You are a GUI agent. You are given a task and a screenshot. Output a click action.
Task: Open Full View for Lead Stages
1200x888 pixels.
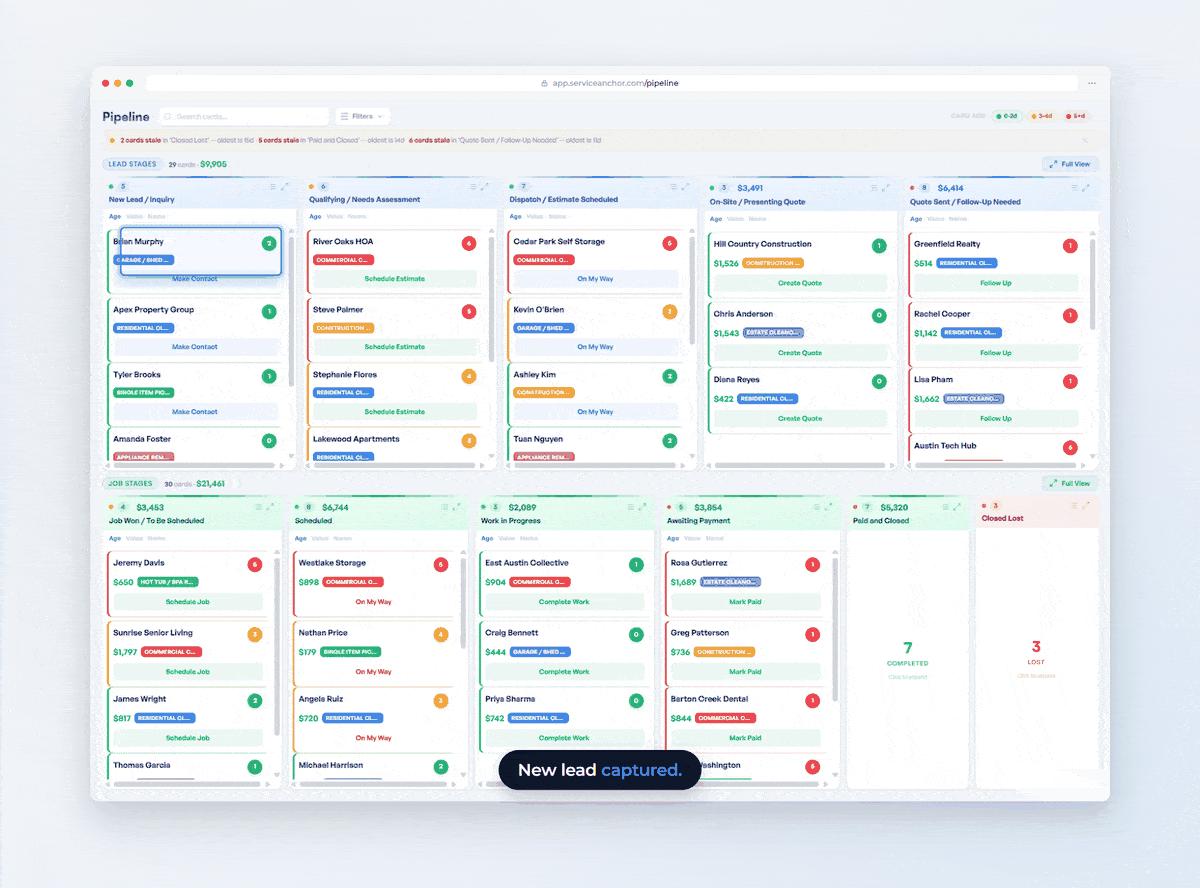pyautogui.click(x=1070, y=164)
